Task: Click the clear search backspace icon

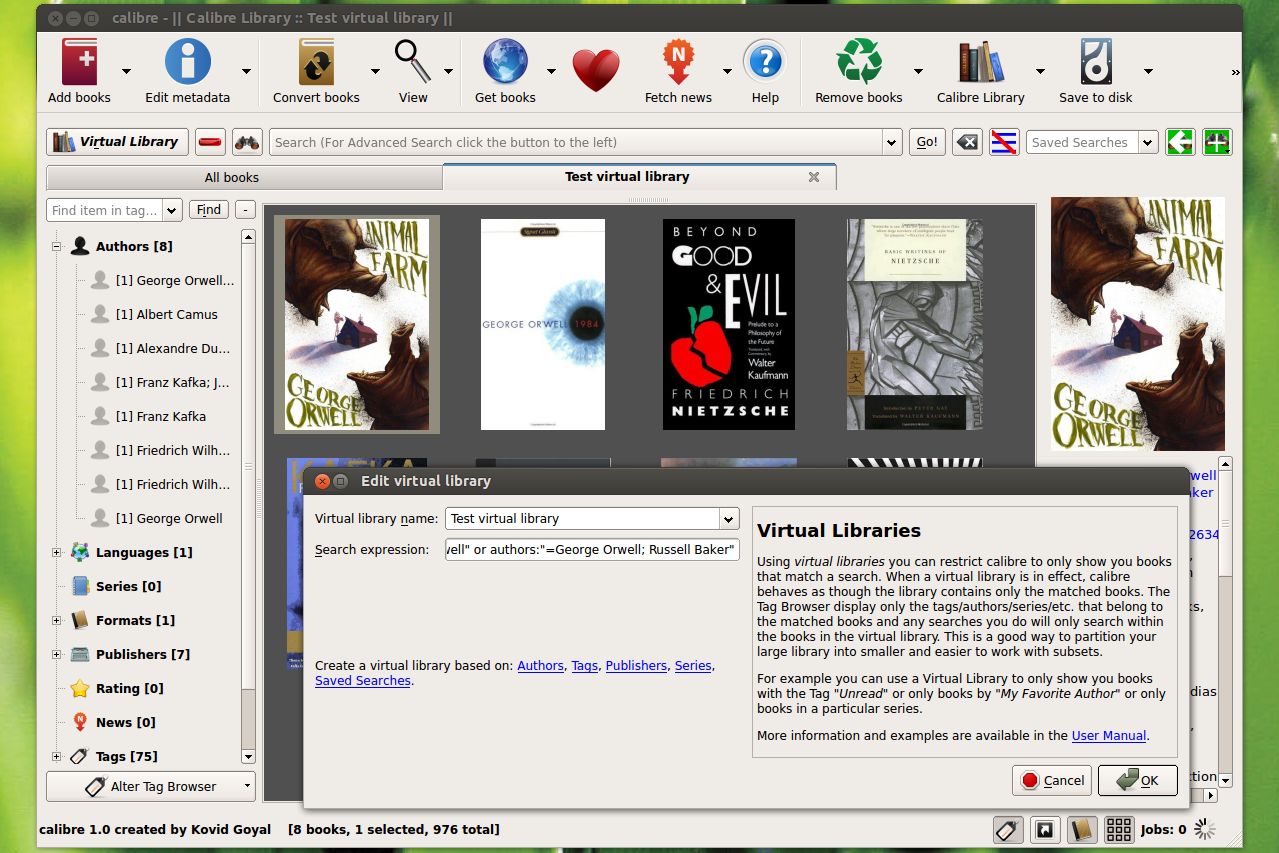Action: 967,142
